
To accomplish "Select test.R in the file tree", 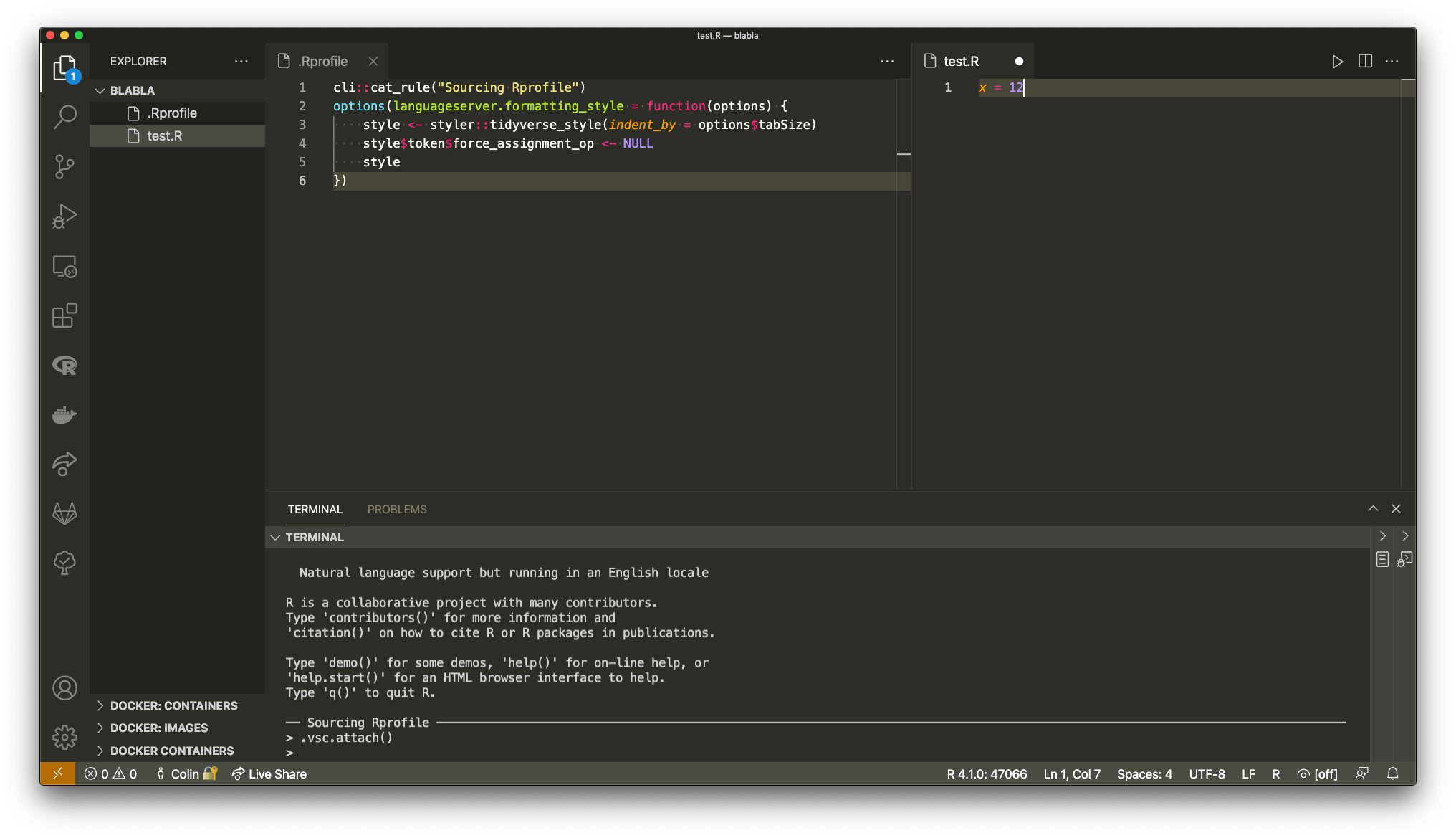I will click(x=165, y=135).
